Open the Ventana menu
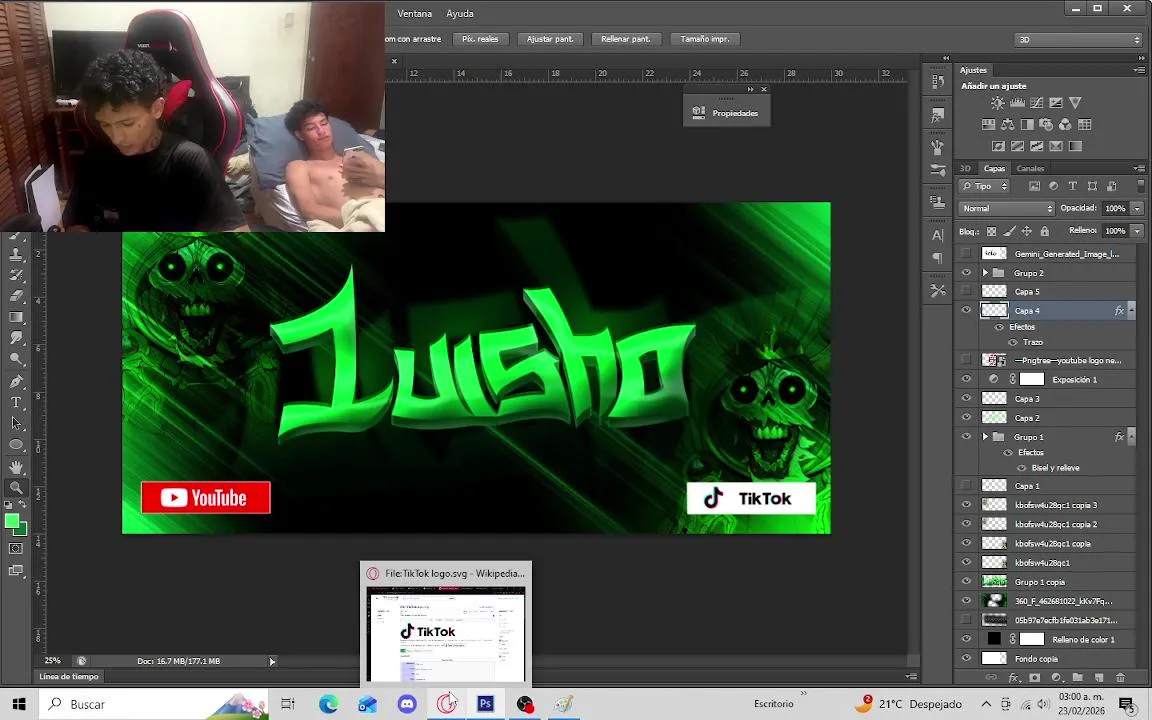Image resolution: width=1152 pixels, height=720 pixels. click(414, 13)
